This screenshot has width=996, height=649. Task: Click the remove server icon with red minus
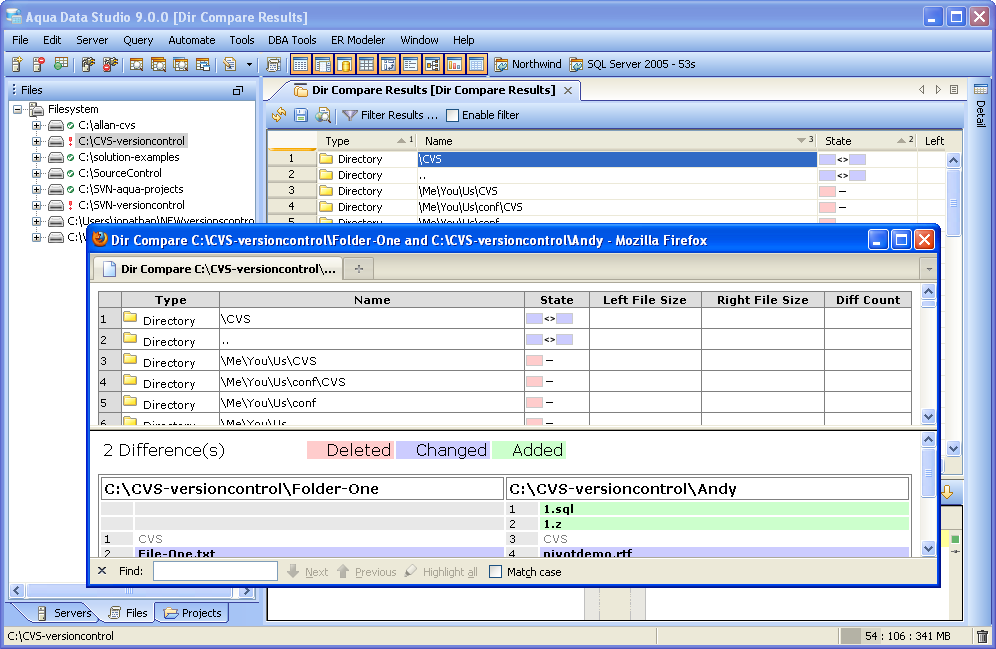[38, 64]
